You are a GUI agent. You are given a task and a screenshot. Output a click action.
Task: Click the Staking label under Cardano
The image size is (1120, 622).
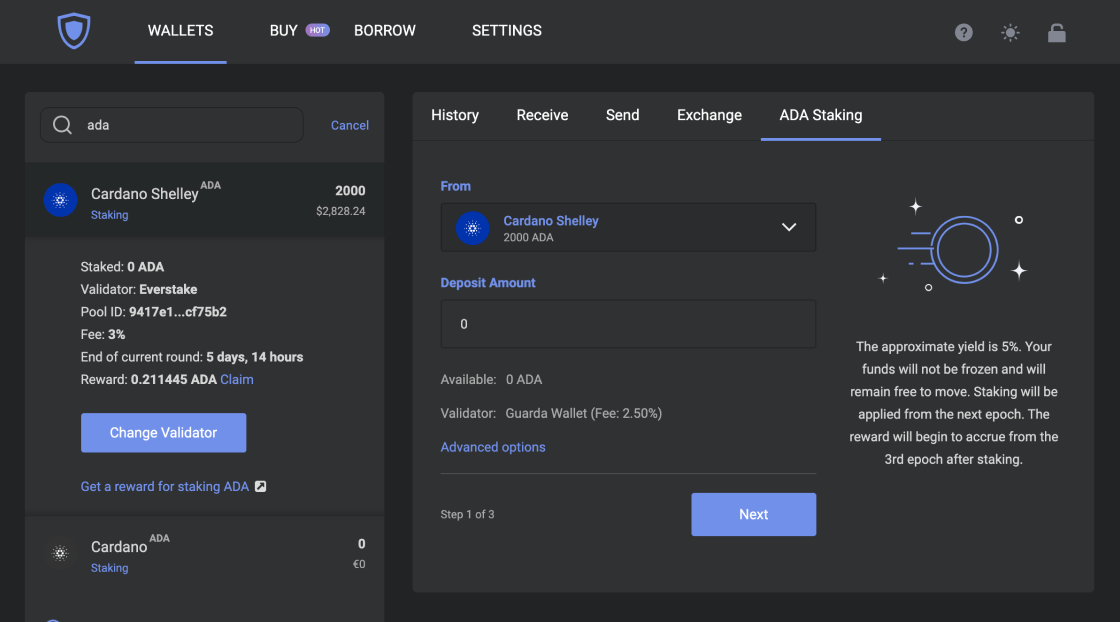tap(109, 568)
